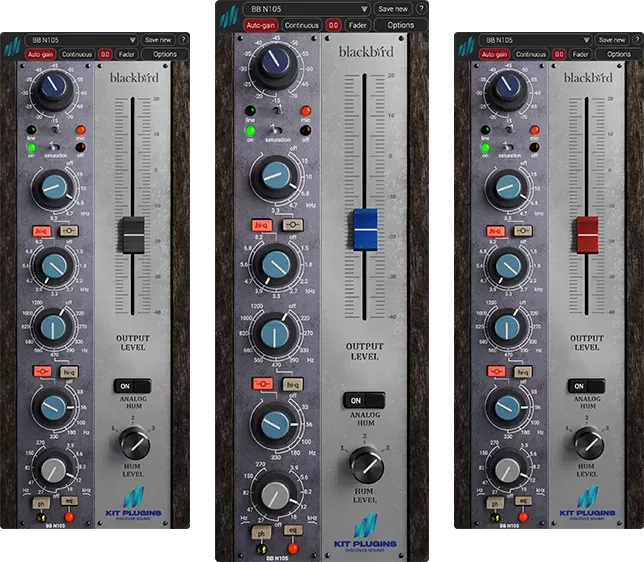Toggle lower hi-q button in the right plugin
644x562 pixels.
coord(523,372)
